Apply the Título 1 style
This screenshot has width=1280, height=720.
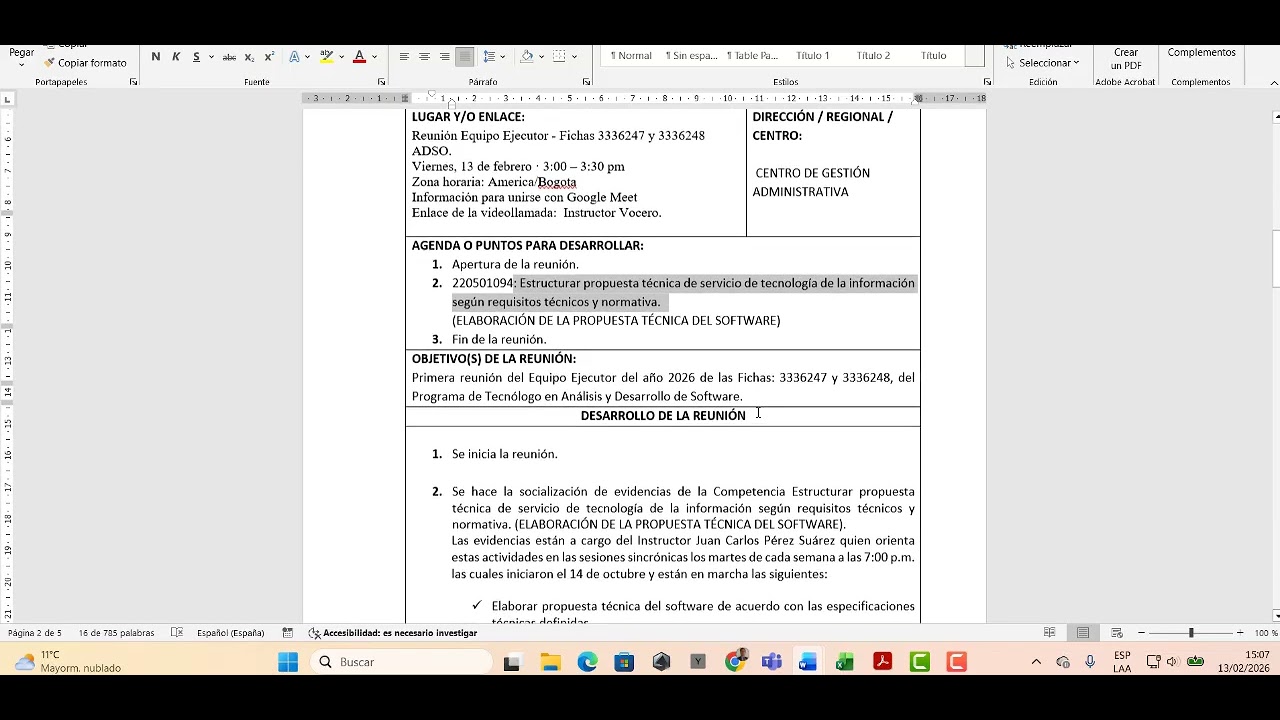coord(813,56)
